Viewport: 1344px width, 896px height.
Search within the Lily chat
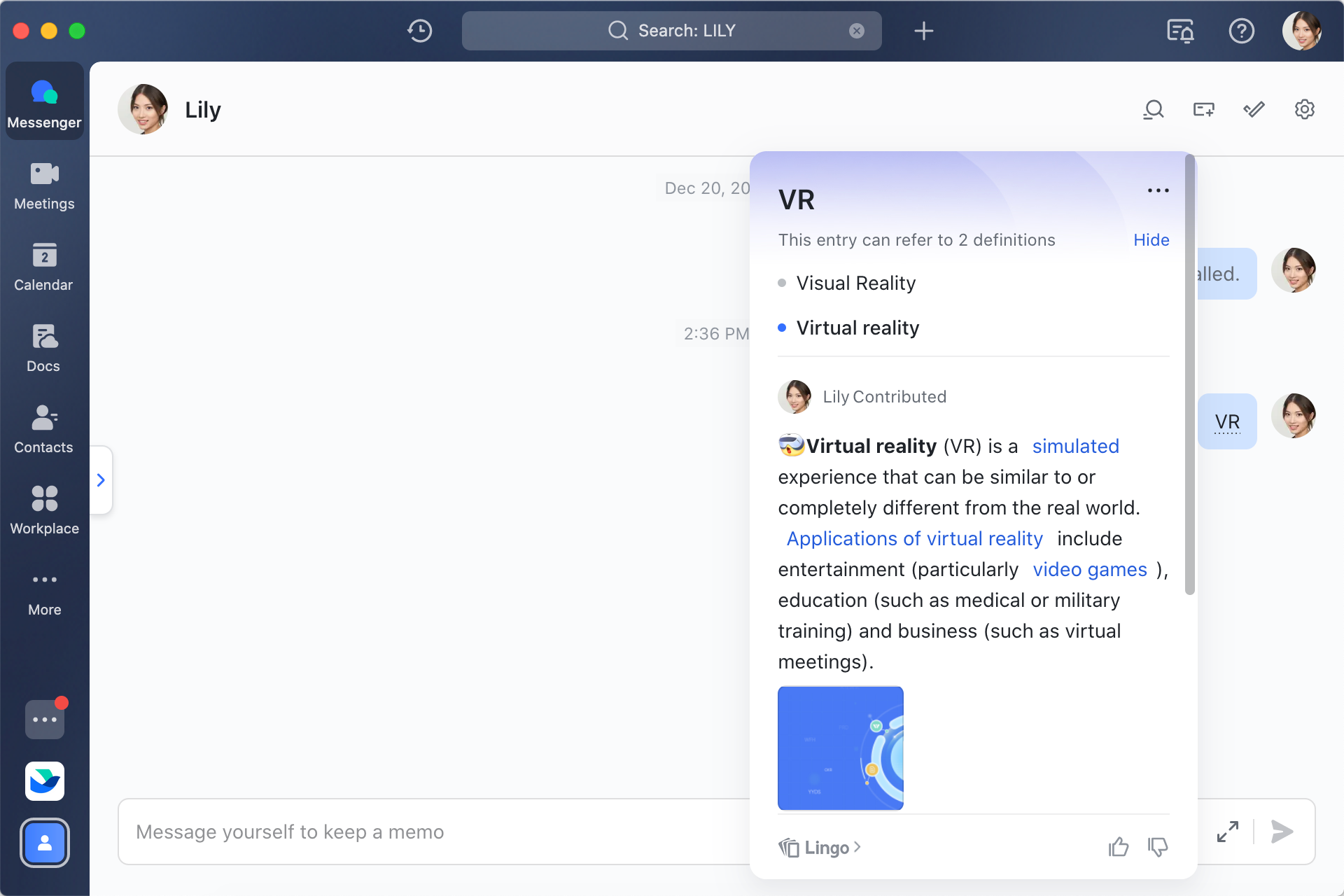tap(1153, 109)
